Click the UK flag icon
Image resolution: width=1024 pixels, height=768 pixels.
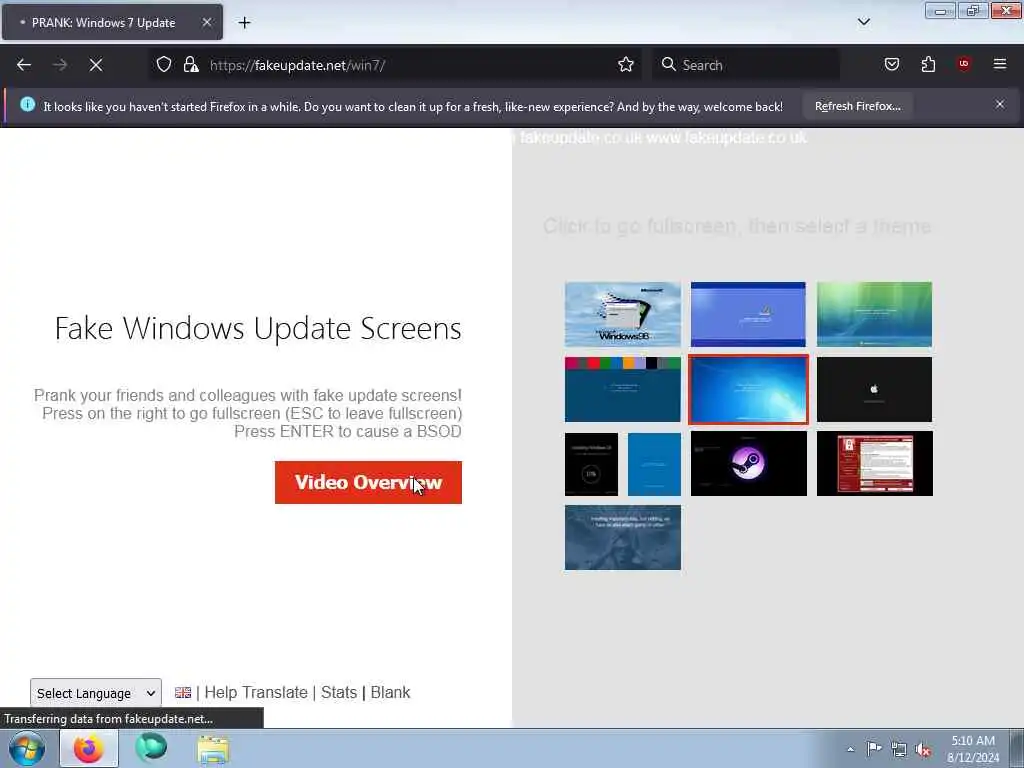[183, 693]
